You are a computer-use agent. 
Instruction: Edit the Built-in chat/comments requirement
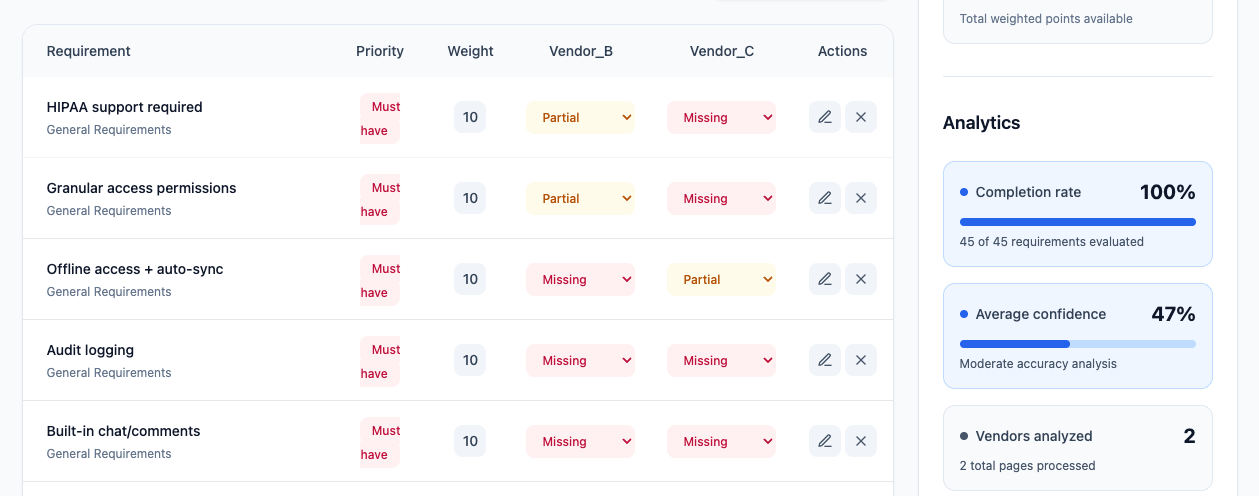pyautogui.click(x=825, y=441)
